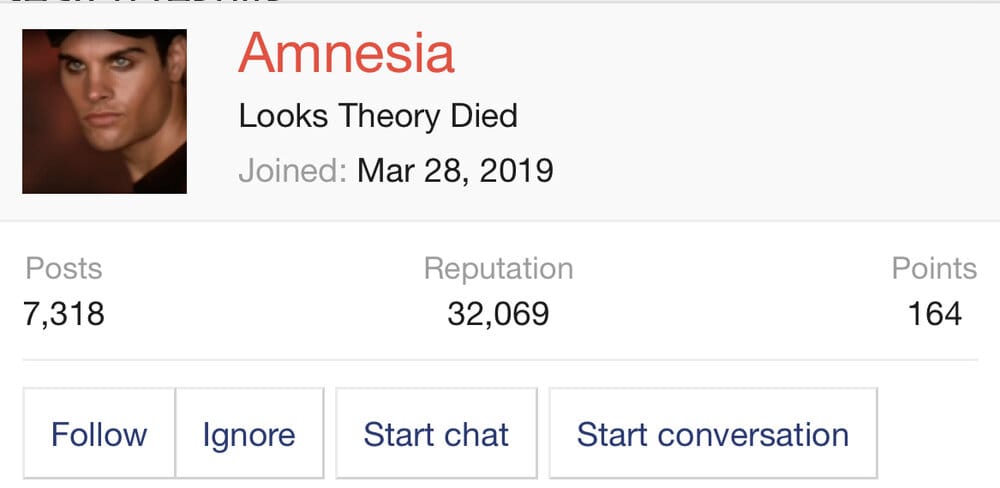Click blank area between Reputation and Points

730,292
